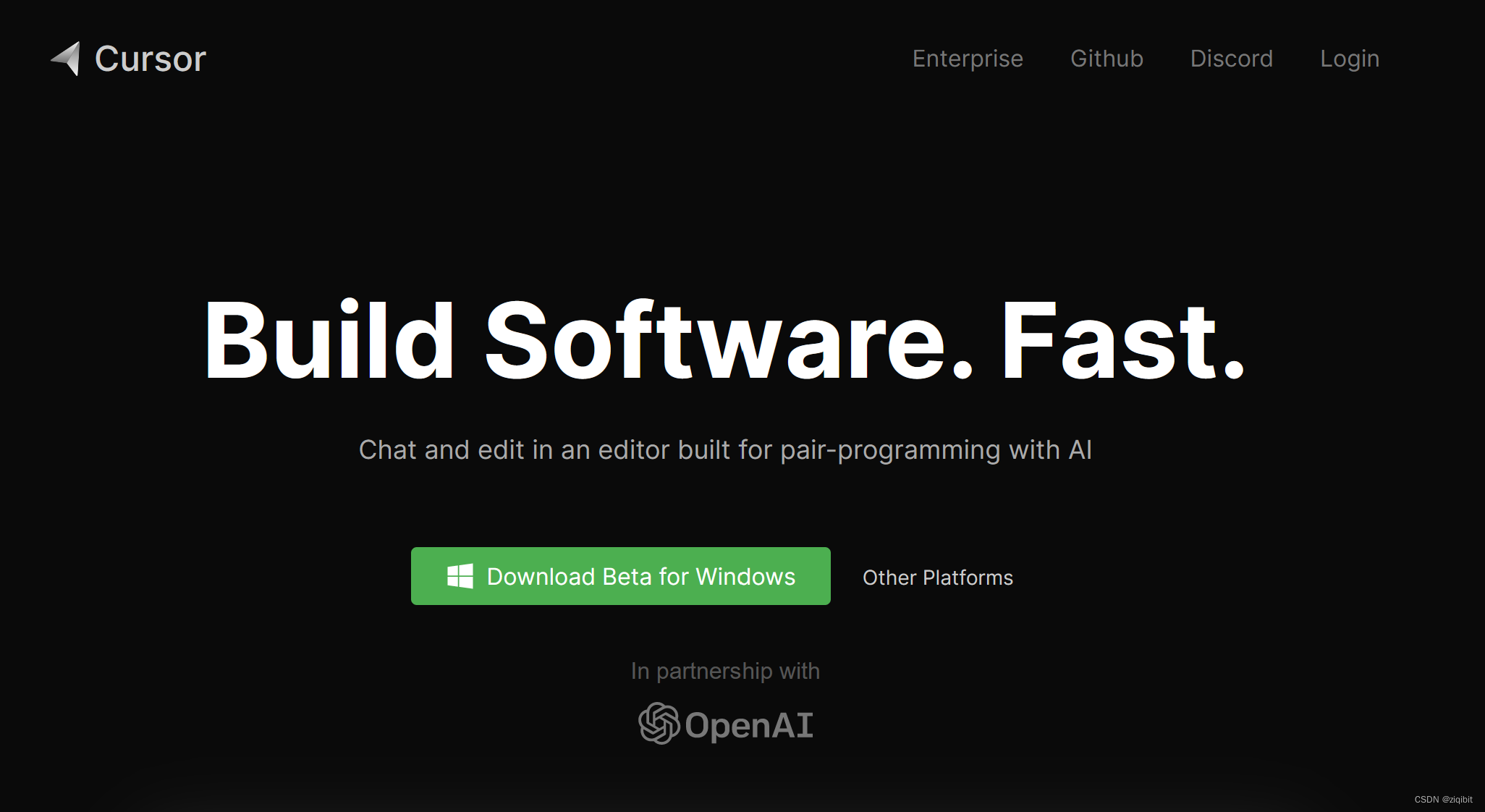Viewport: 1485px width, 812px height.
Task: Click the Cursor arrow logo icon
Action: [67, 58]
